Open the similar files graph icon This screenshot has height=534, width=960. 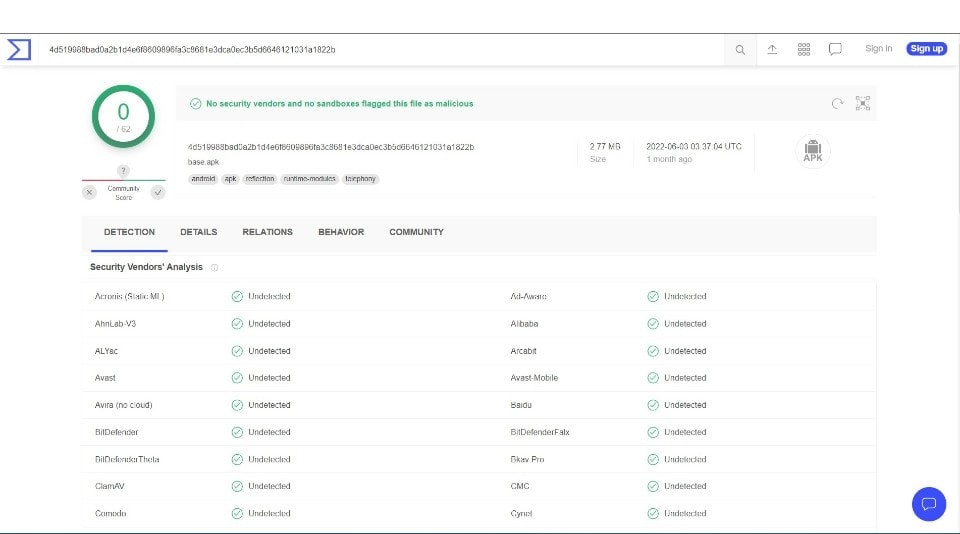863,103
